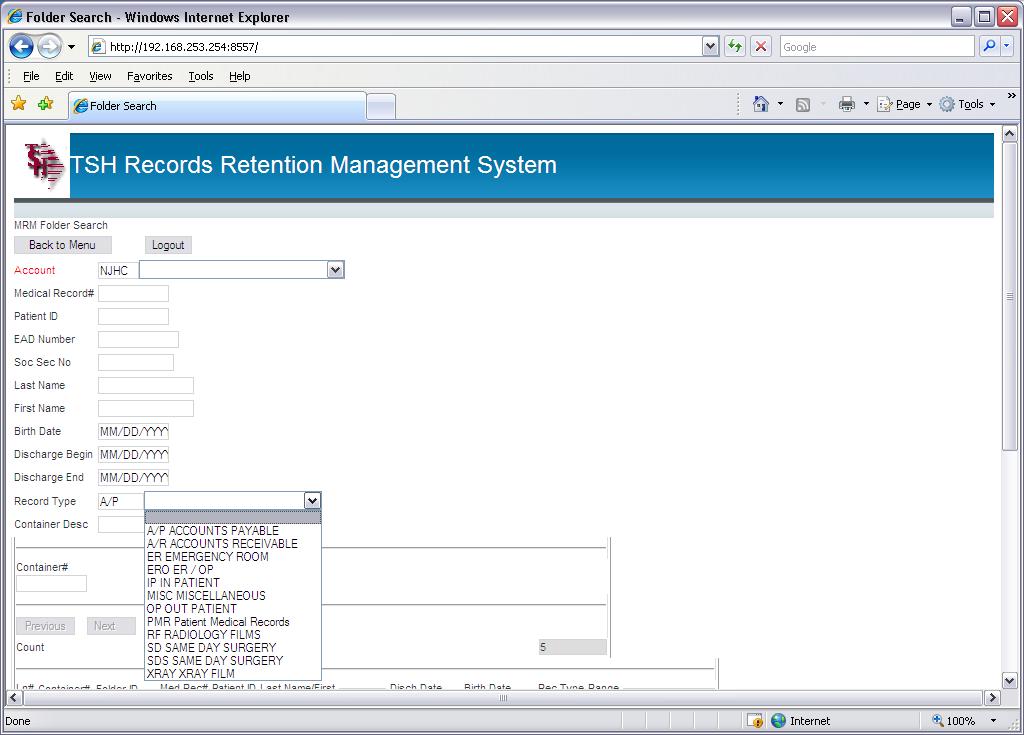Collapse the Record Type dropdown arrow

[x=312, y=500]
